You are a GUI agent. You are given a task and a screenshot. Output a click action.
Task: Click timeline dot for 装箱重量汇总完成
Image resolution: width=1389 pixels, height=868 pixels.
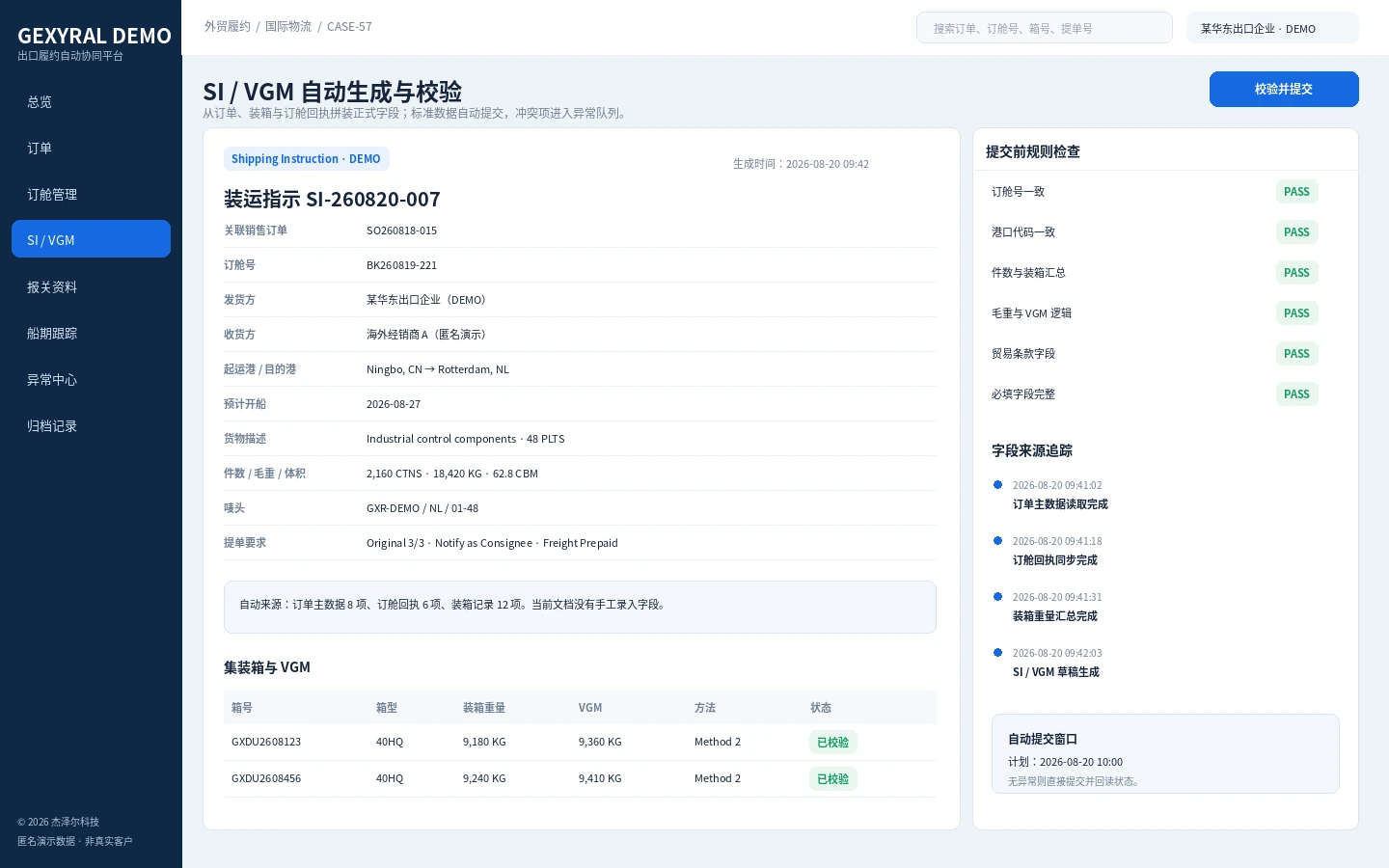point(997,596)
